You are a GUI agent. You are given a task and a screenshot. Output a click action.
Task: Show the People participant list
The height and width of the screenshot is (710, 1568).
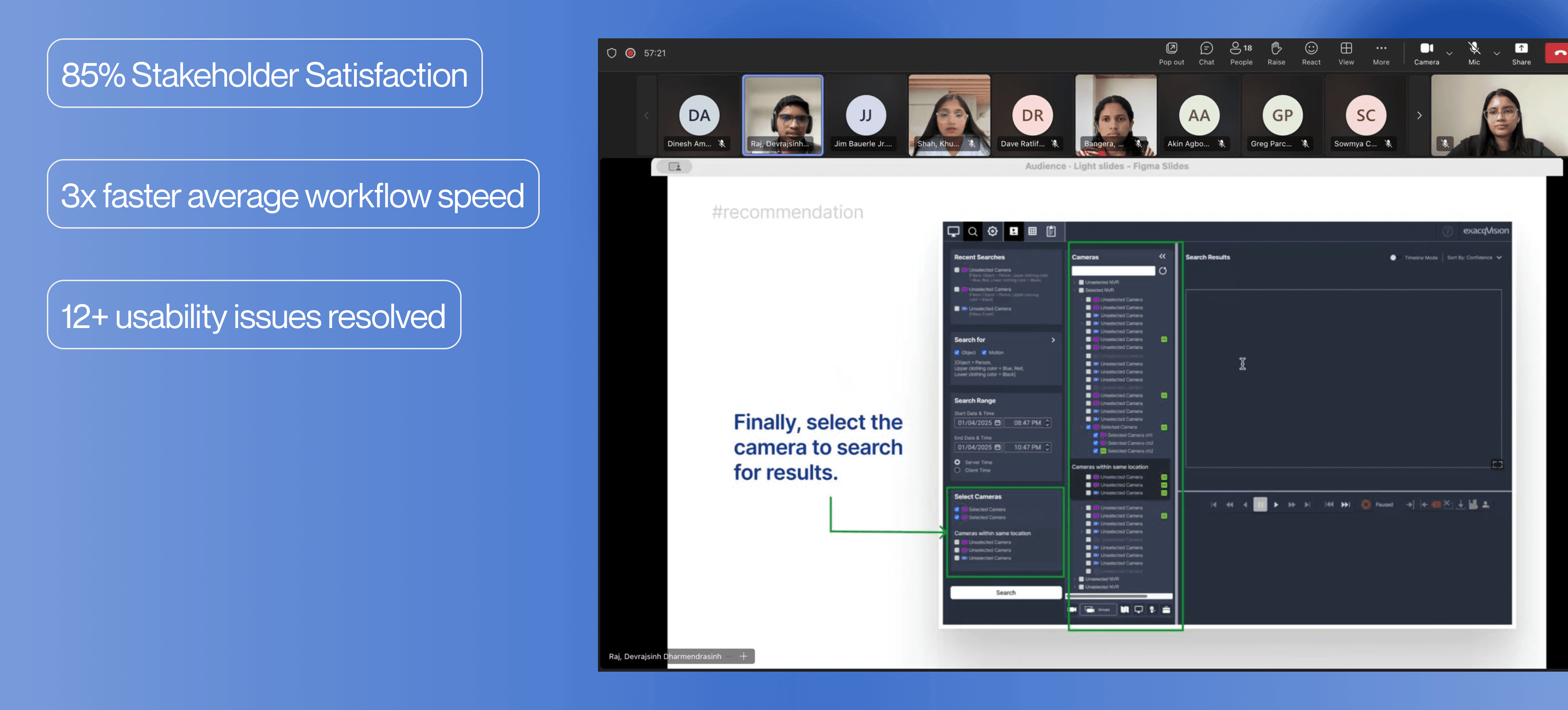(1241, 53)
